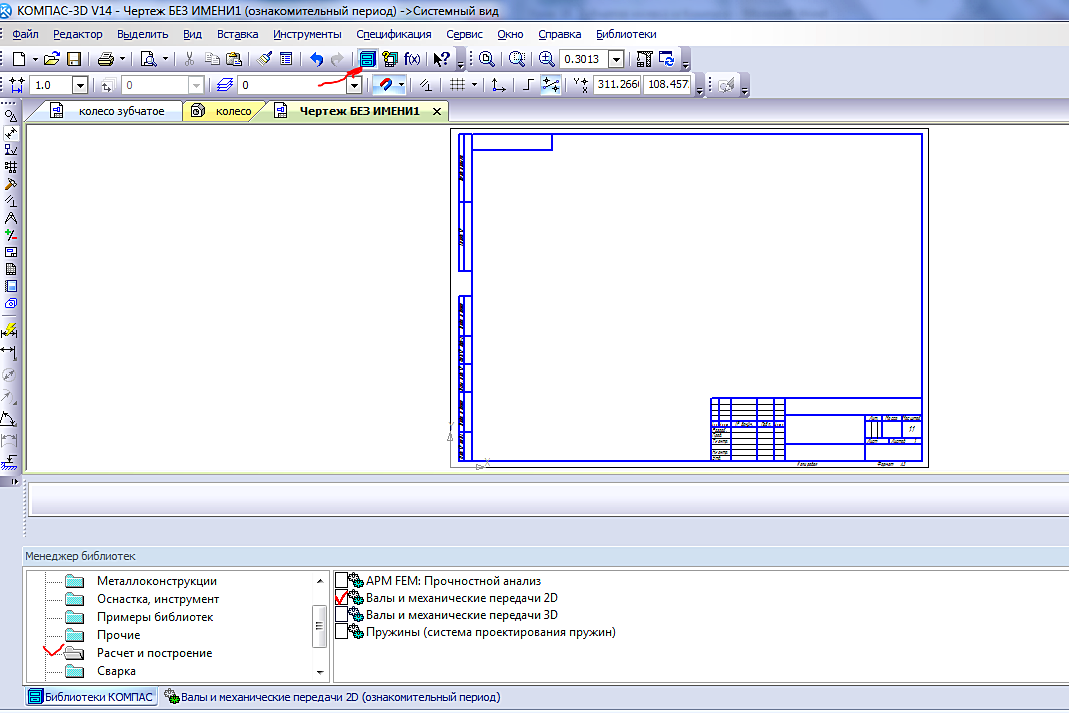Click the Rebuild document icon

tap(666, 59)
